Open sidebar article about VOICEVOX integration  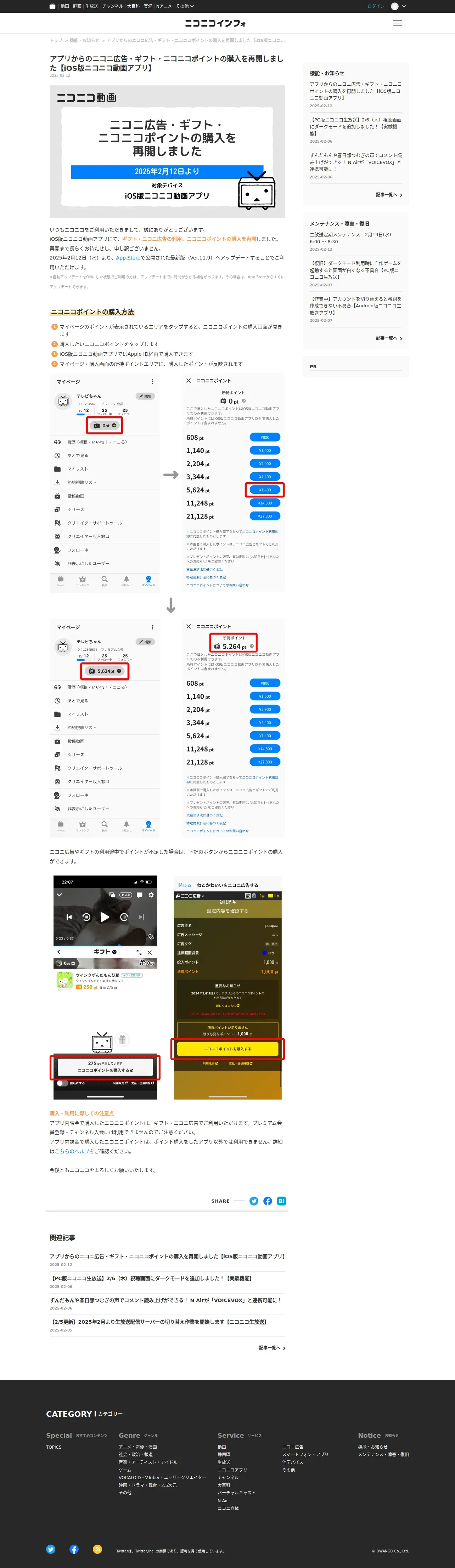click(x=355, y=162)
